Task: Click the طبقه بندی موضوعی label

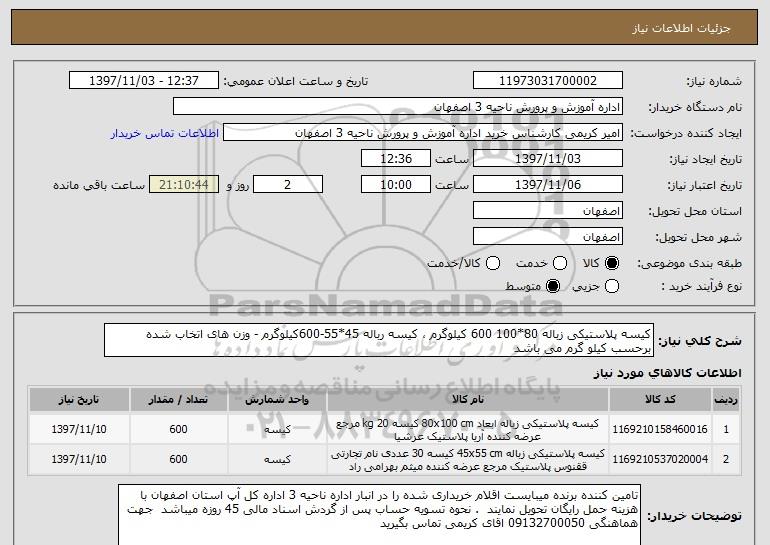Action: [x=689, y=264]
